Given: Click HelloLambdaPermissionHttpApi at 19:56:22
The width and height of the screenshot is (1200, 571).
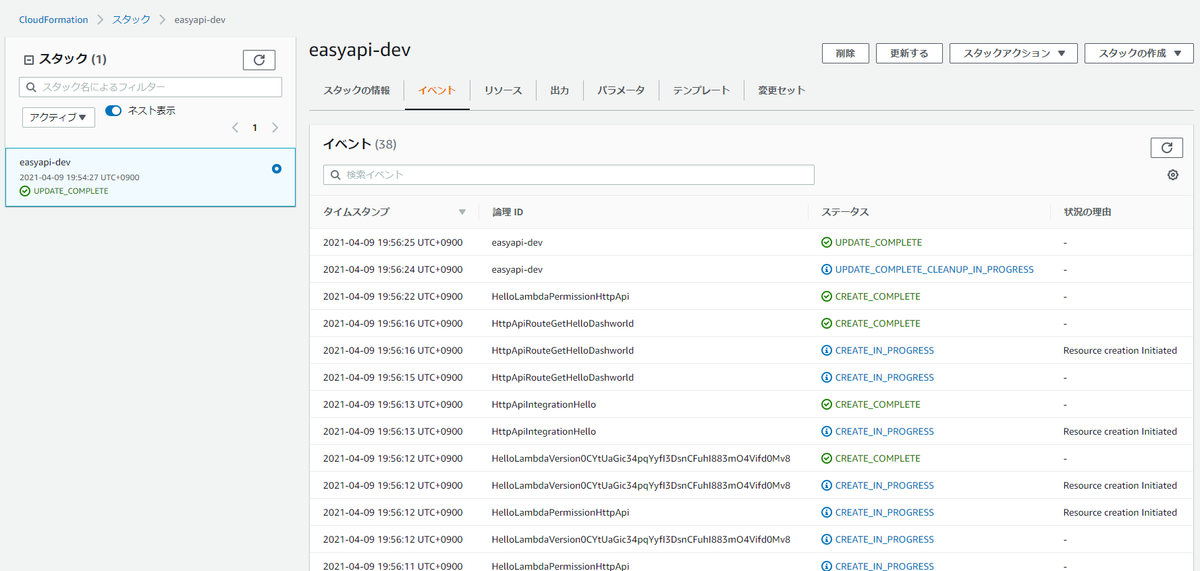Looking at the screenshot, I should coord(560,297).
